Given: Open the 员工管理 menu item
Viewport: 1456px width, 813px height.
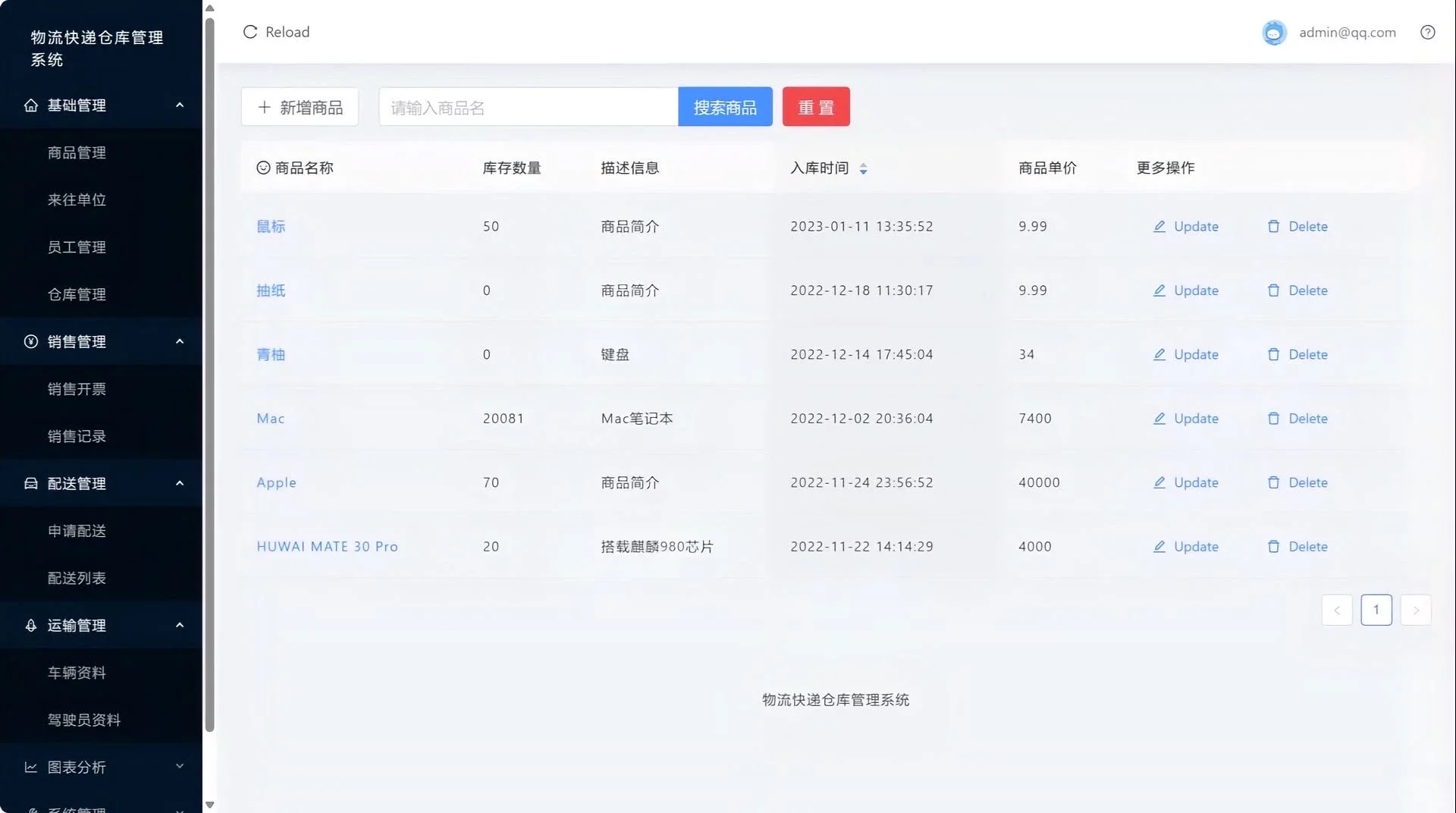Looking at the screenshot, I should (x=77, y=246).
